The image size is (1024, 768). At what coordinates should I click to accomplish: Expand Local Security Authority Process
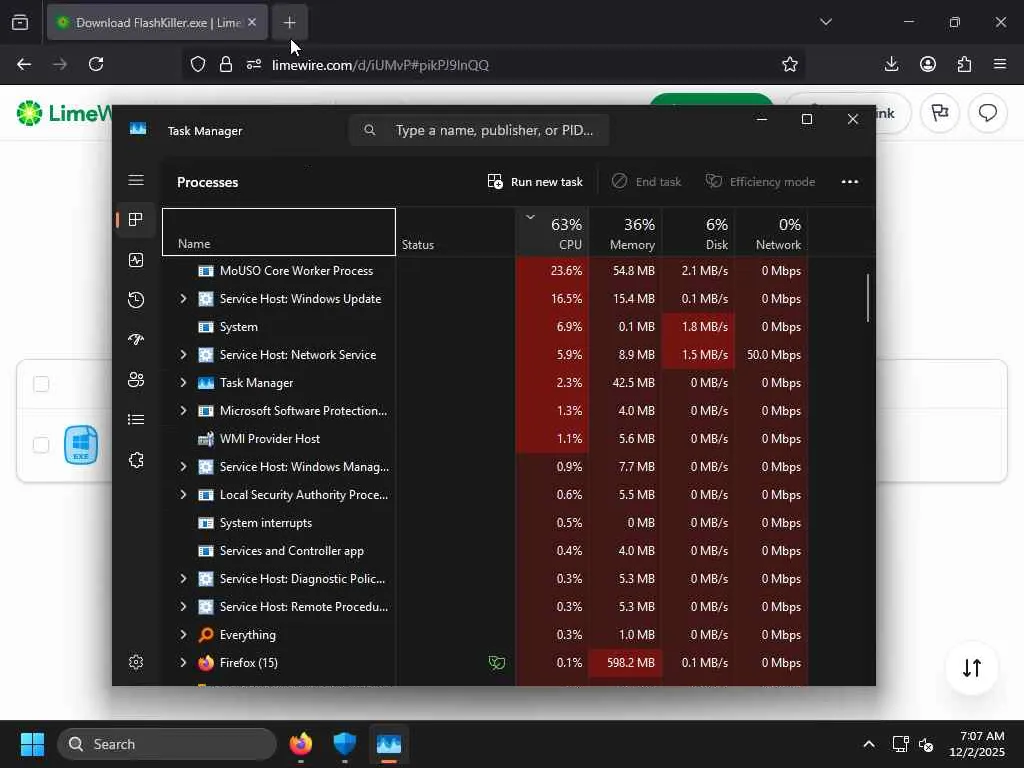(183, 495)
